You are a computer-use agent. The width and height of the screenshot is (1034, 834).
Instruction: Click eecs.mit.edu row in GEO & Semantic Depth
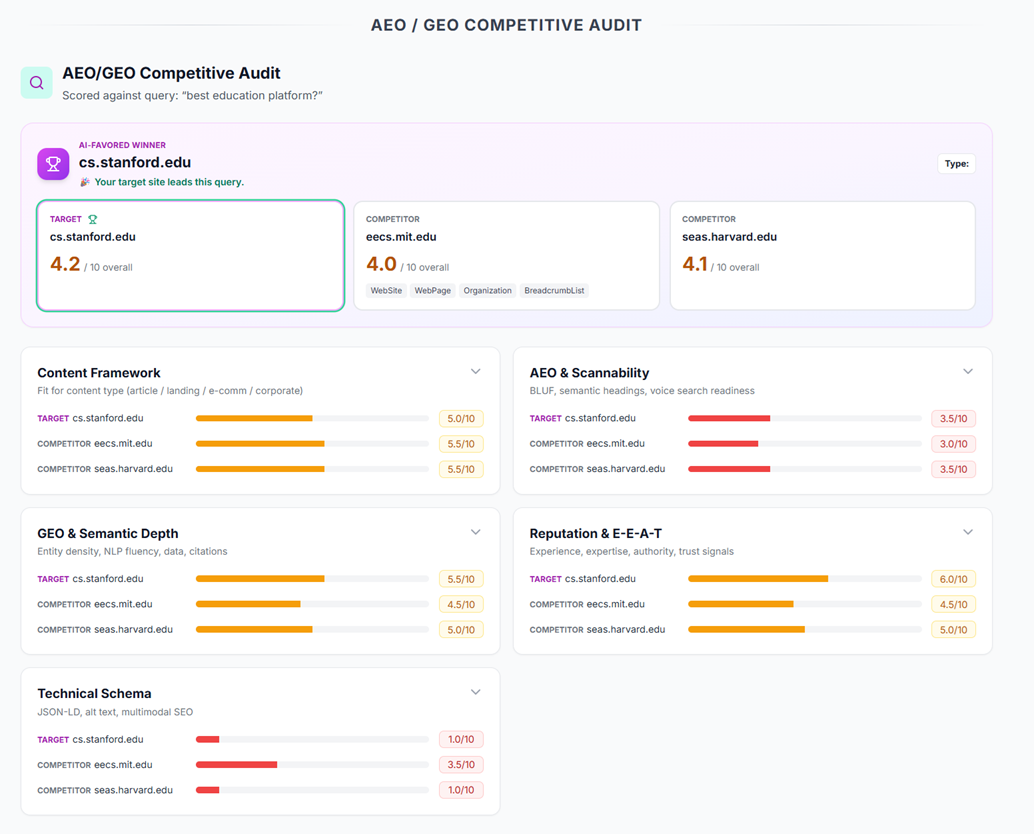click(x=260, y=604)
